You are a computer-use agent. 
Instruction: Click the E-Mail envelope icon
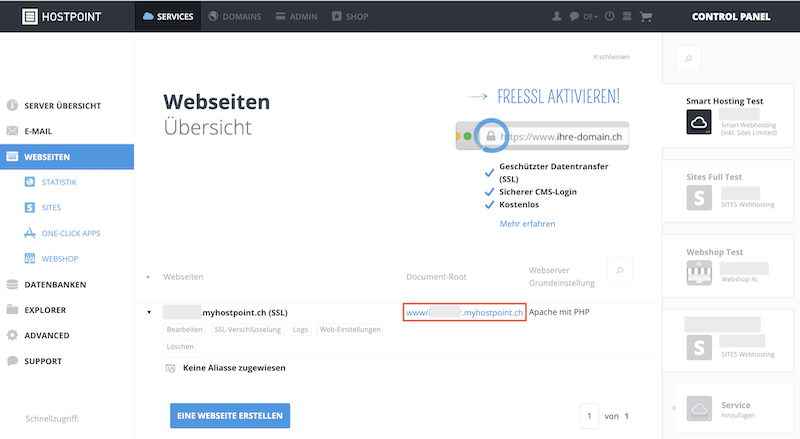click(x=12, y=131)
